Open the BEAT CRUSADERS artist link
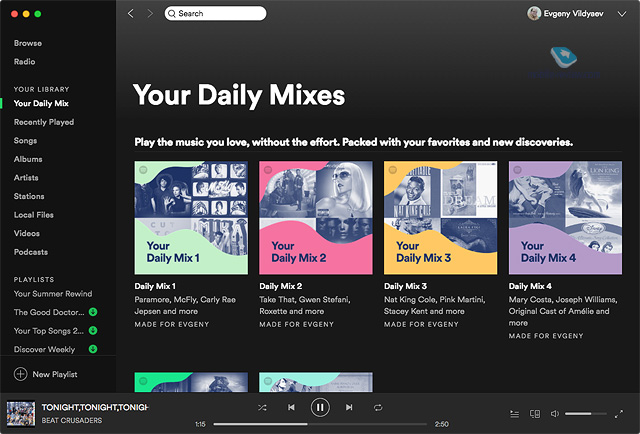 72,420
